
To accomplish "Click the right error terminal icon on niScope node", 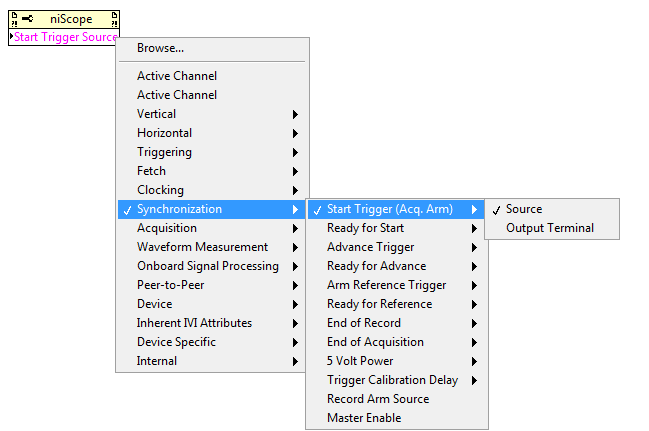I will (x=114, y=19).
